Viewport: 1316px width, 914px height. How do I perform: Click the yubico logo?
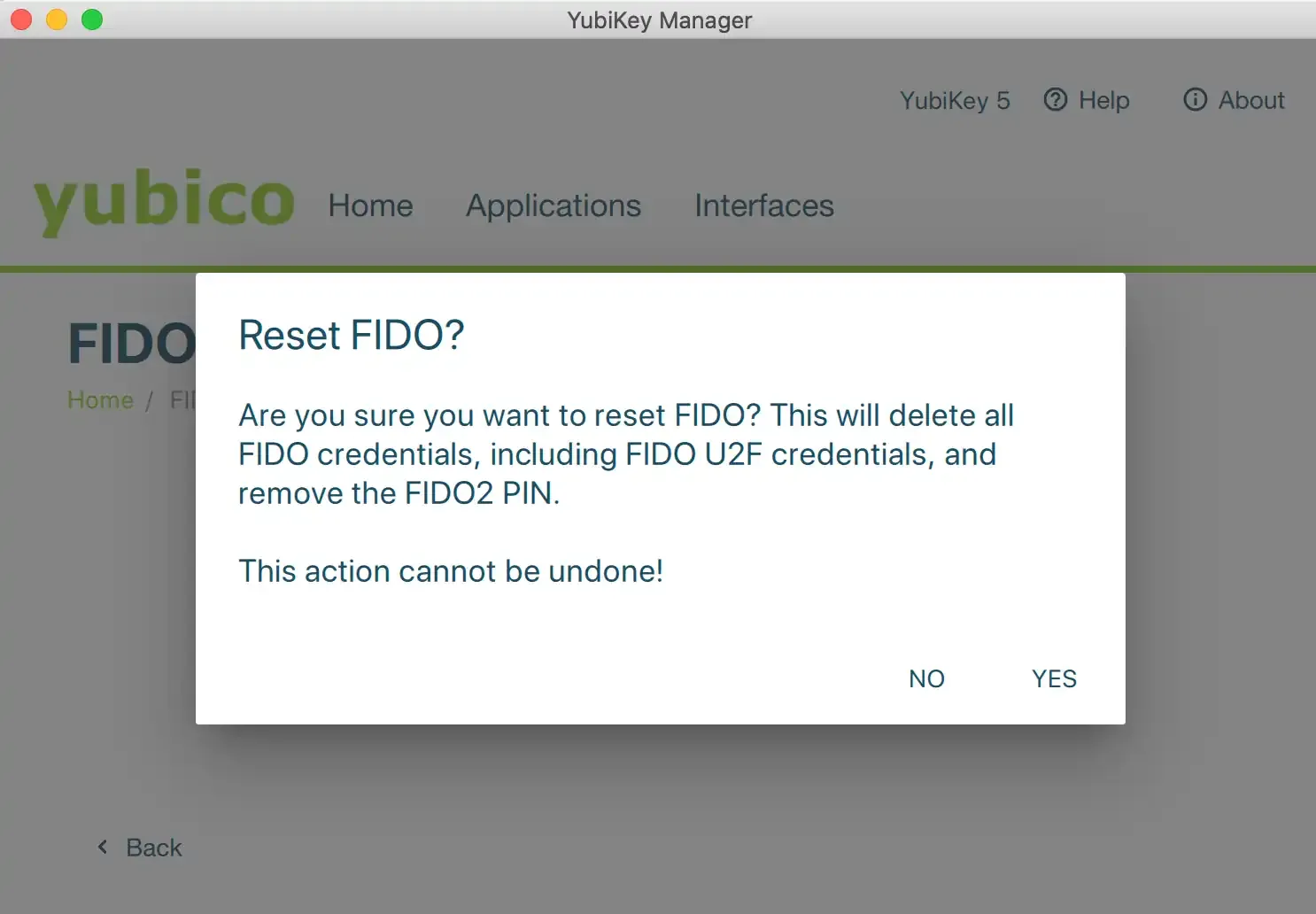tap(164, 201)
